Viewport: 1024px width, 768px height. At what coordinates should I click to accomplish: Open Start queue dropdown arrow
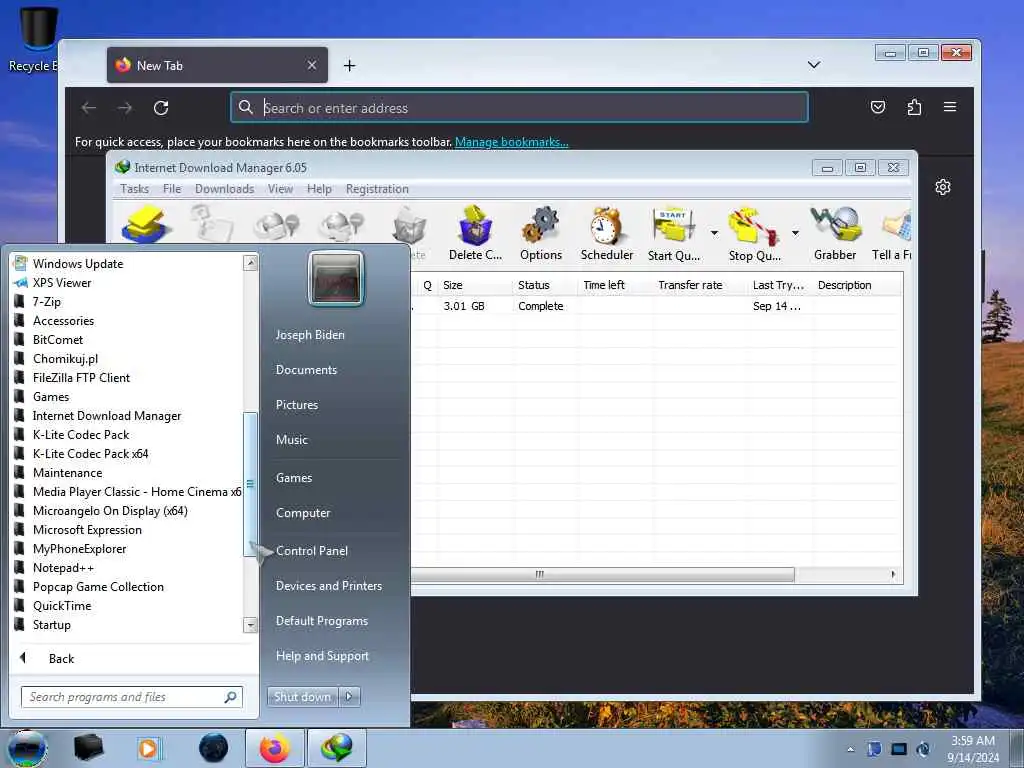(714, 232)
